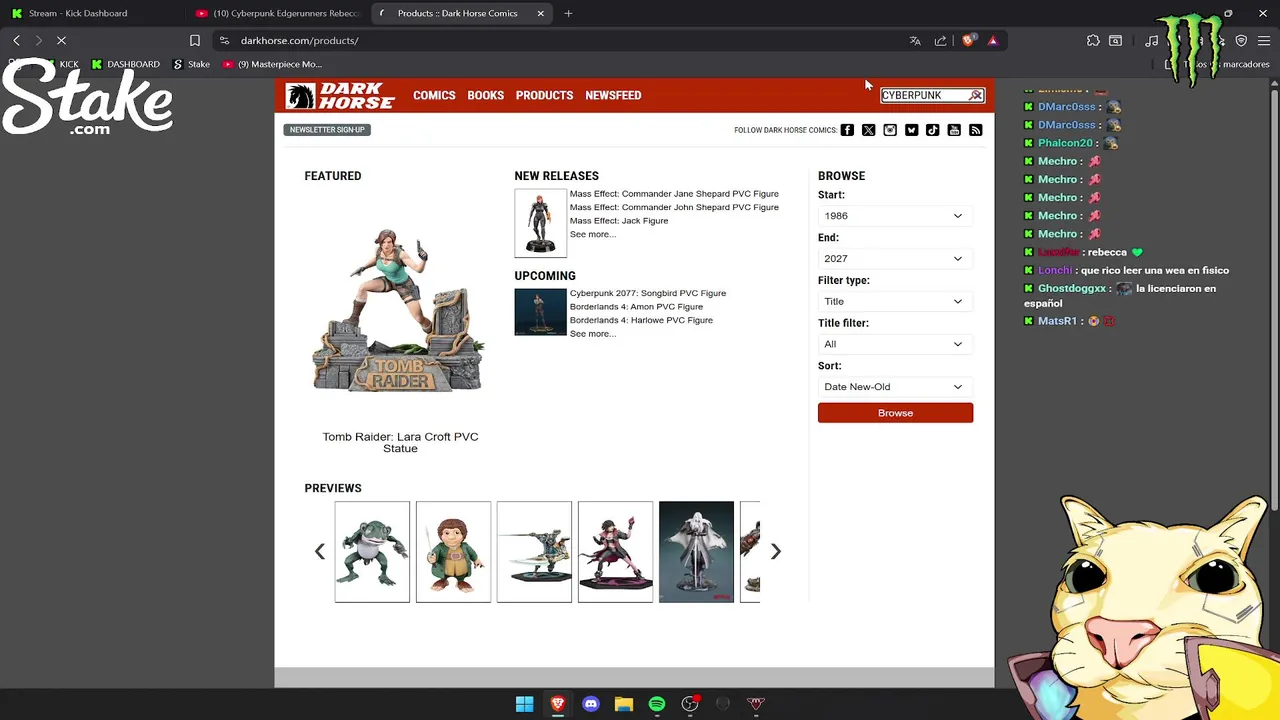Click the Dark Horse logo
The width and height of the screenshot is (1280, 720).
pos(340,95)
